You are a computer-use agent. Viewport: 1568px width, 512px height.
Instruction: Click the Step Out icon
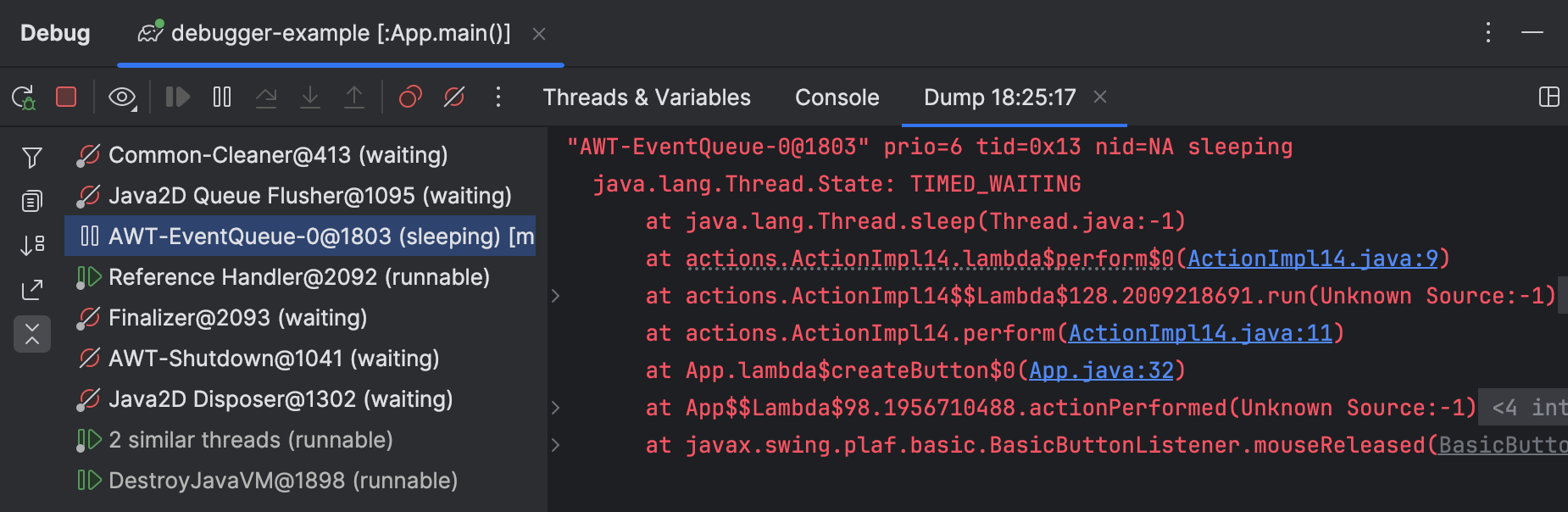[x=354, y=97]
